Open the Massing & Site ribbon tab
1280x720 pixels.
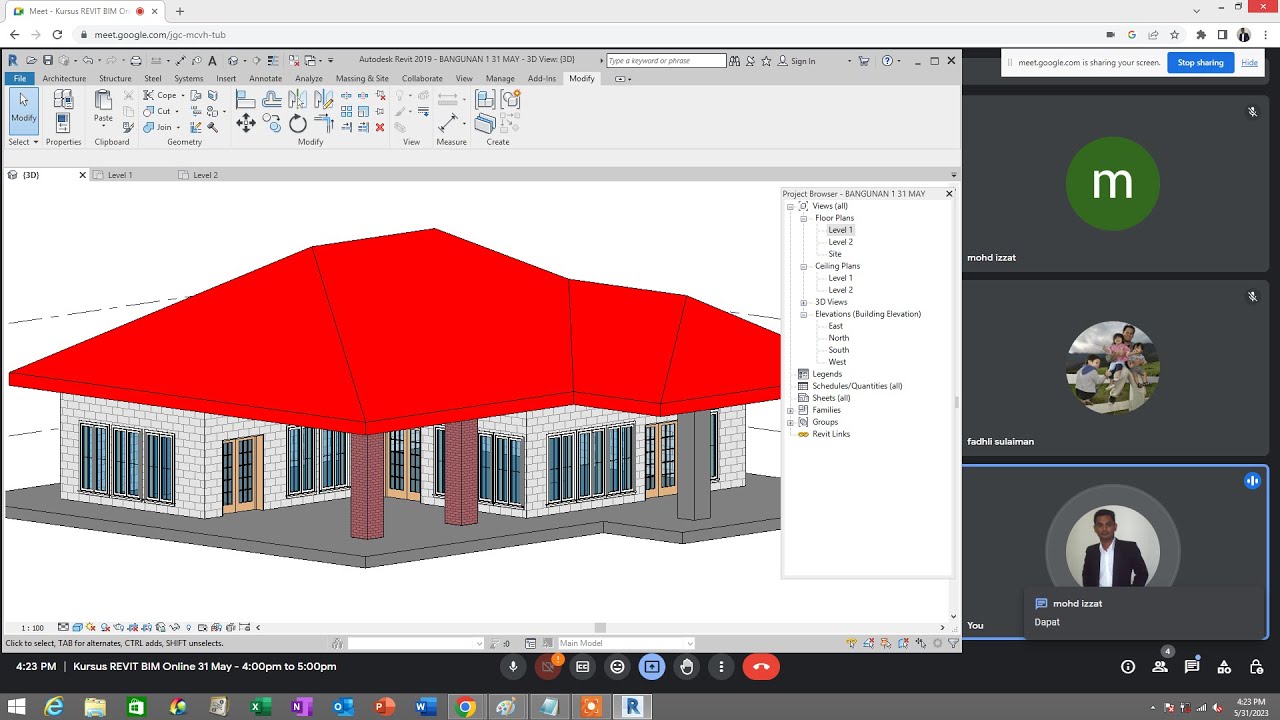pos(362,78)
